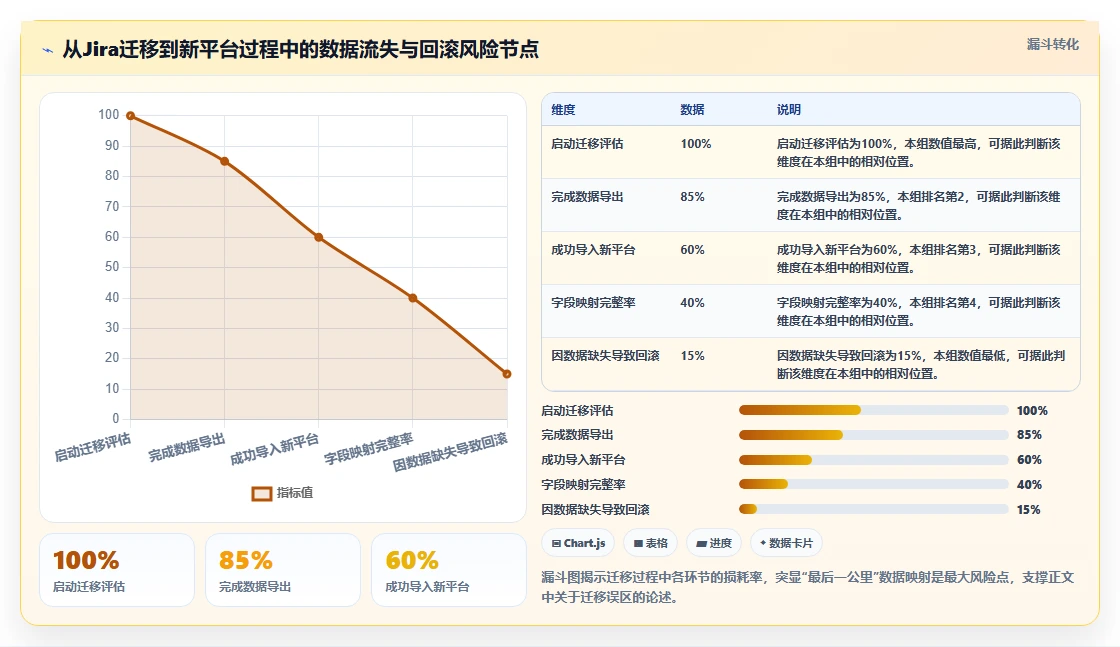Click the chart data point at 85
Viewport: 1120px width, 647px height.
pos(224,161)
